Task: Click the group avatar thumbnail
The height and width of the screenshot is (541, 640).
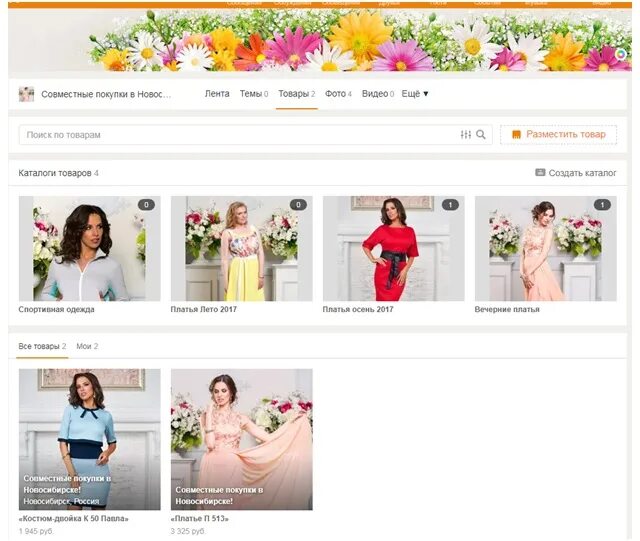Action: [x=27, y=94]
